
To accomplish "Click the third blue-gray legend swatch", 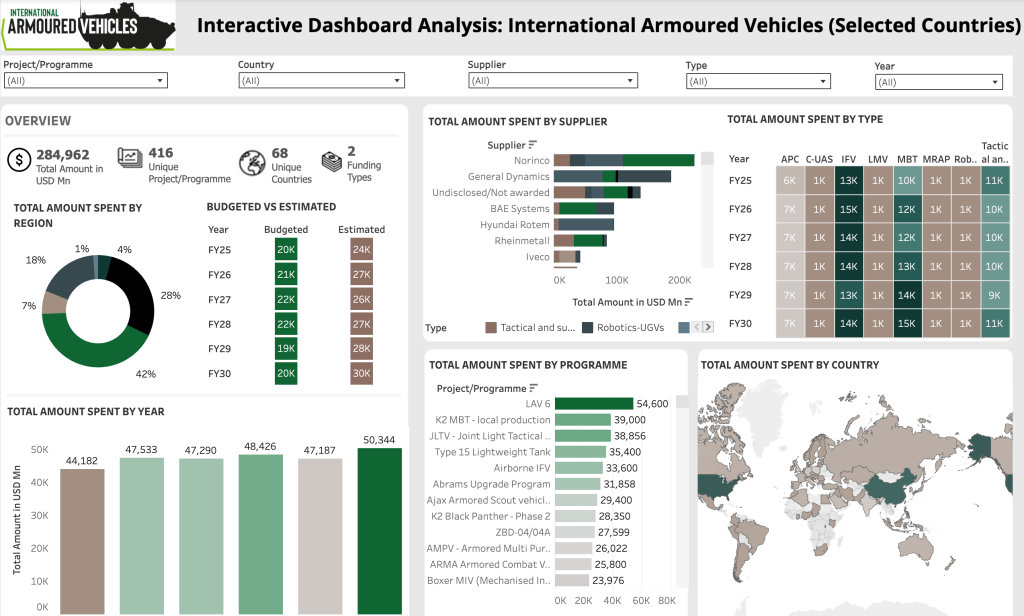I will coord(684,327).
